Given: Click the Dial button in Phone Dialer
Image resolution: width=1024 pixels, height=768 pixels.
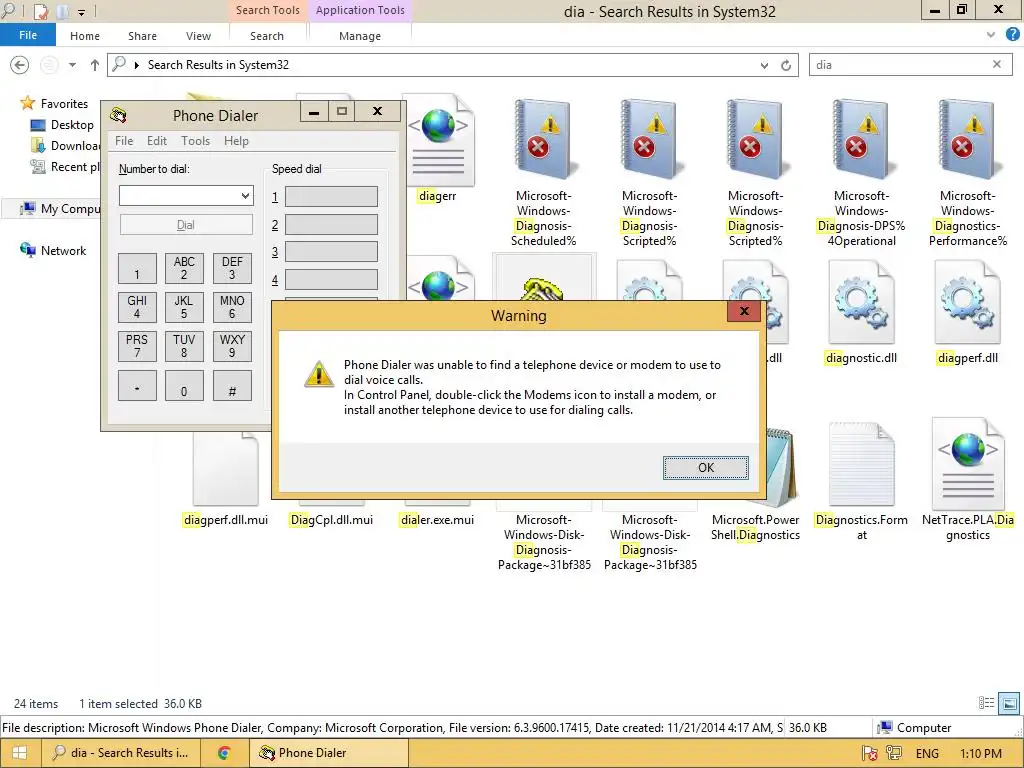Looking at the screenshot, I should (x=186, y=225).
